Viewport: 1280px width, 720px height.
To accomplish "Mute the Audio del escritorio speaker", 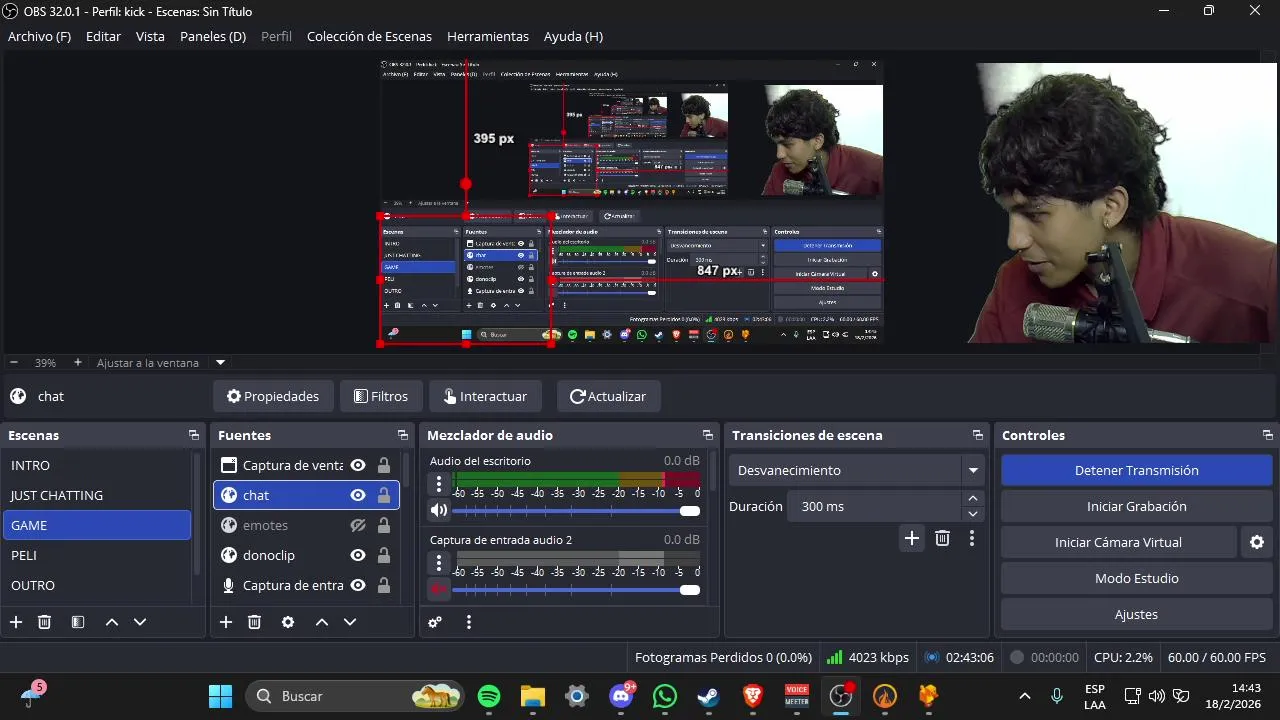I will [438, 511].
